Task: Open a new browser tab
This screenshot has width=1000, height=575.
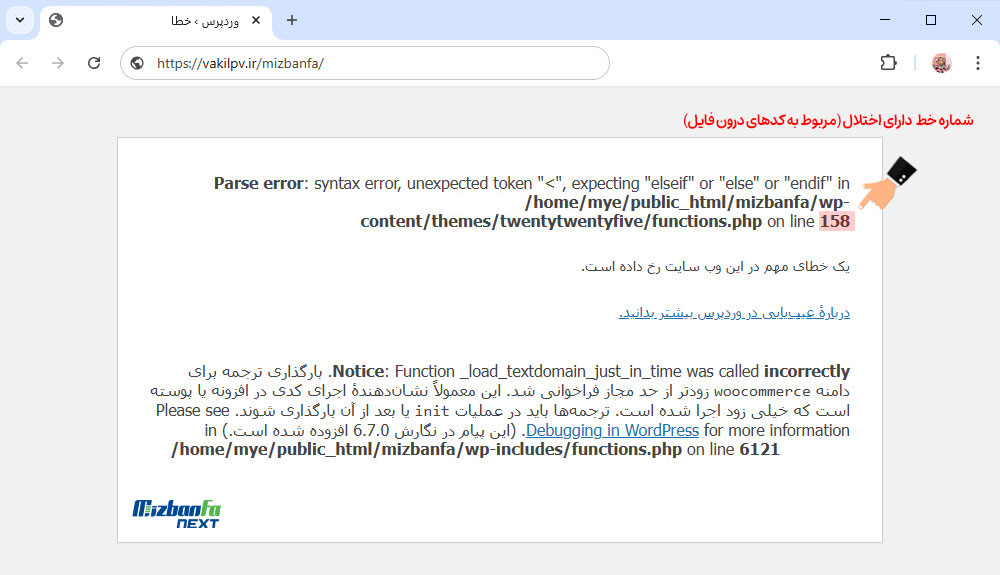Action: [x=291, y=20]
